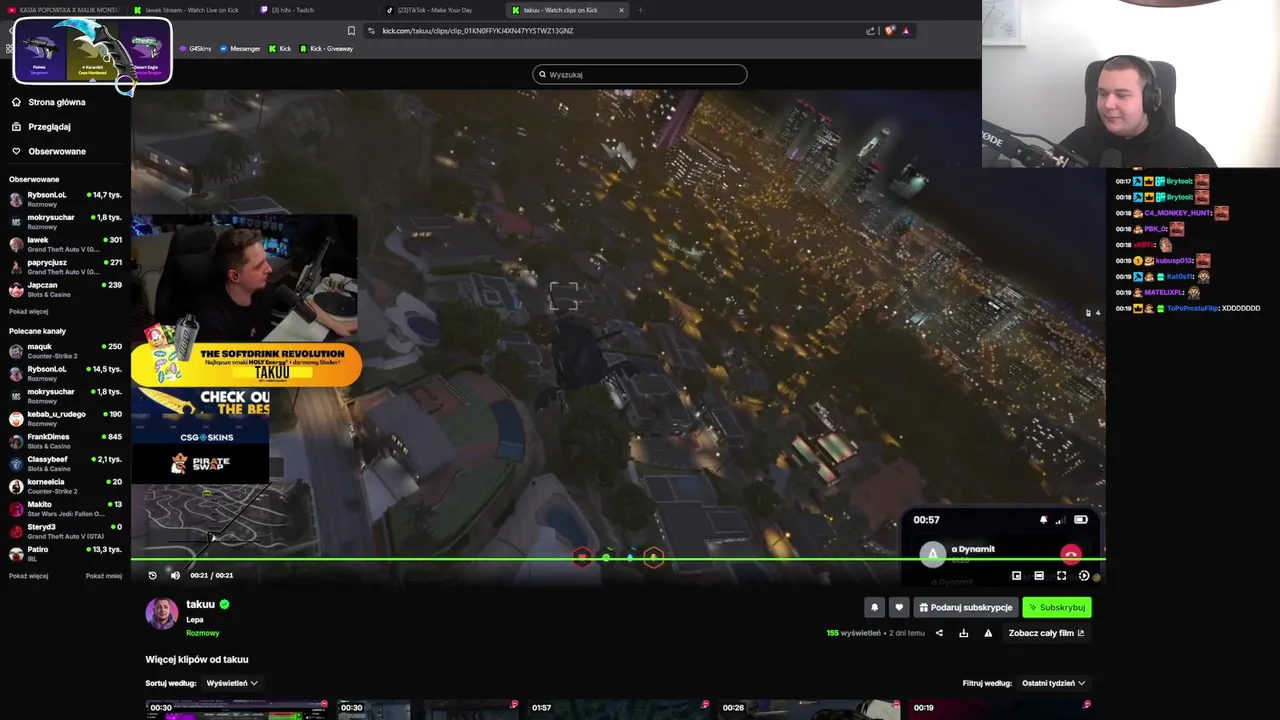This screenshot has width=1280, height=720.
Task: Click Podaruj subskrypcje gift button
Action: coord(966,607)
